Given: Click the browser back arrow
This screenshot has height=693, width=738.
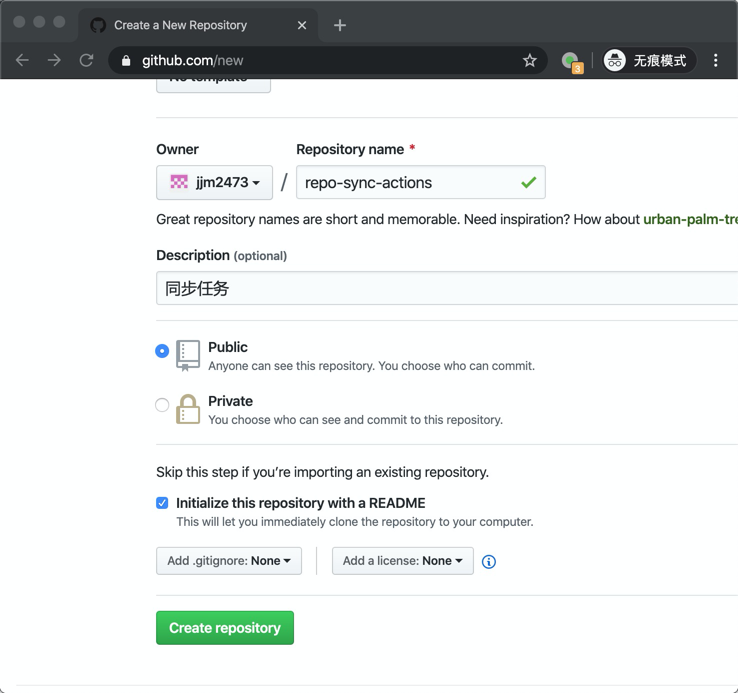Looking at the screenshot, I should 22,60.
